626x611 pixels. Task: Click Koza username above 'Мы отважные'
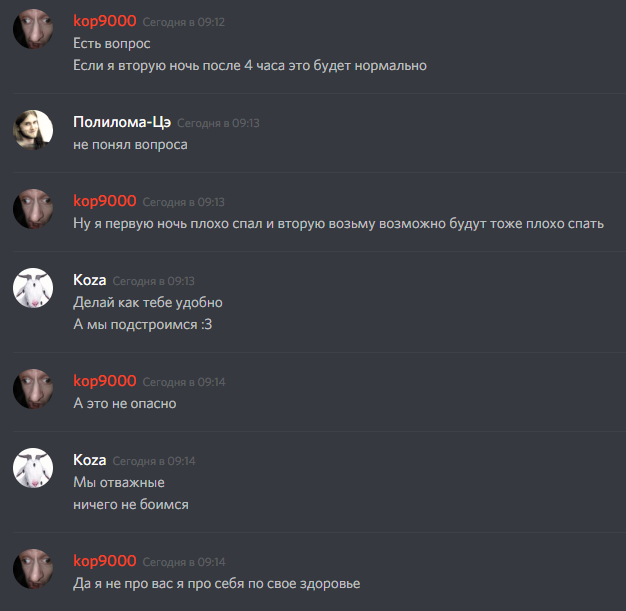[x=89, y=460]
